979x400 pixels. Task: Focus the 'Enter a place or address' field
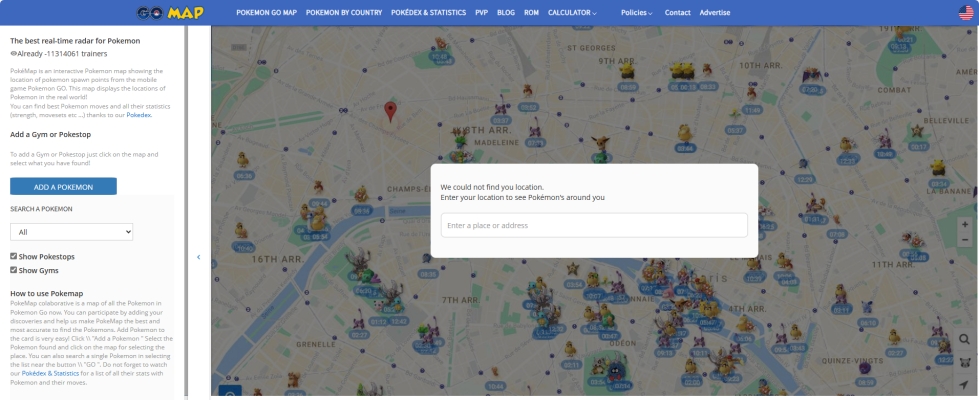tap(594, 225)
